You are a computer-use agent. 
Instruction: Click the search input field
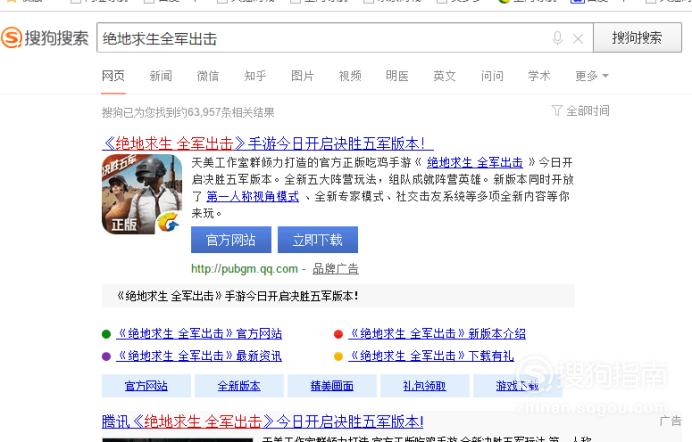tap(344, 38)
